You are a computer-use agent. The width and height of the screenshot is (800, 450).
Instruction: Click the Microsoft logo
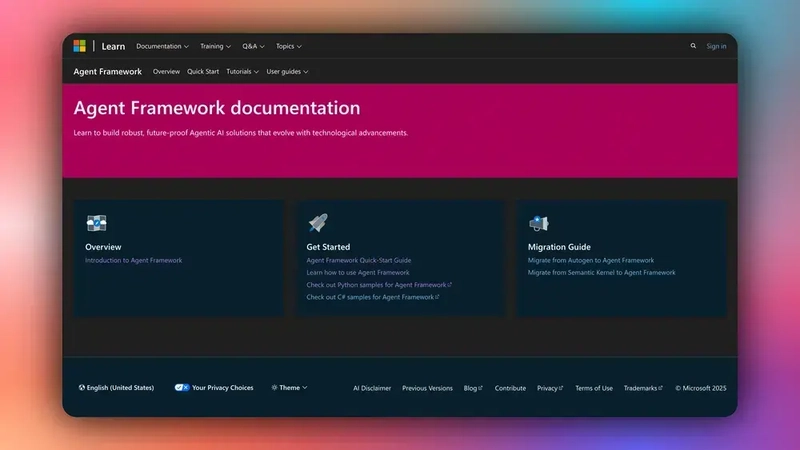point(80,46)
